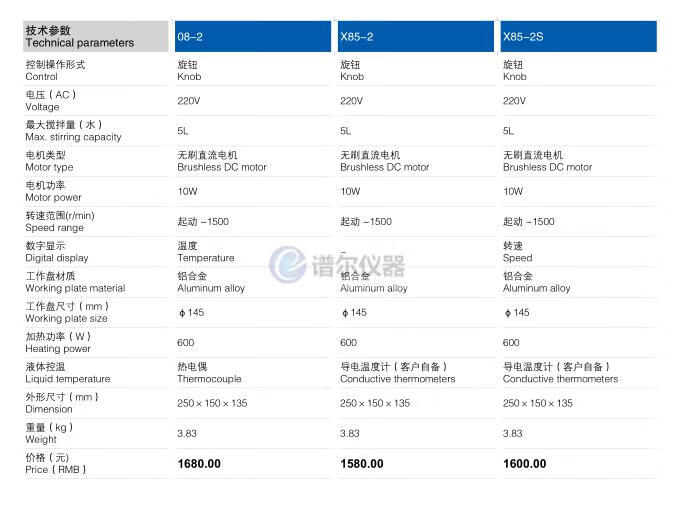The image size is (673, 530).
Task: Click 220V in the X85-2S column
Action: [x=514, y=101]
